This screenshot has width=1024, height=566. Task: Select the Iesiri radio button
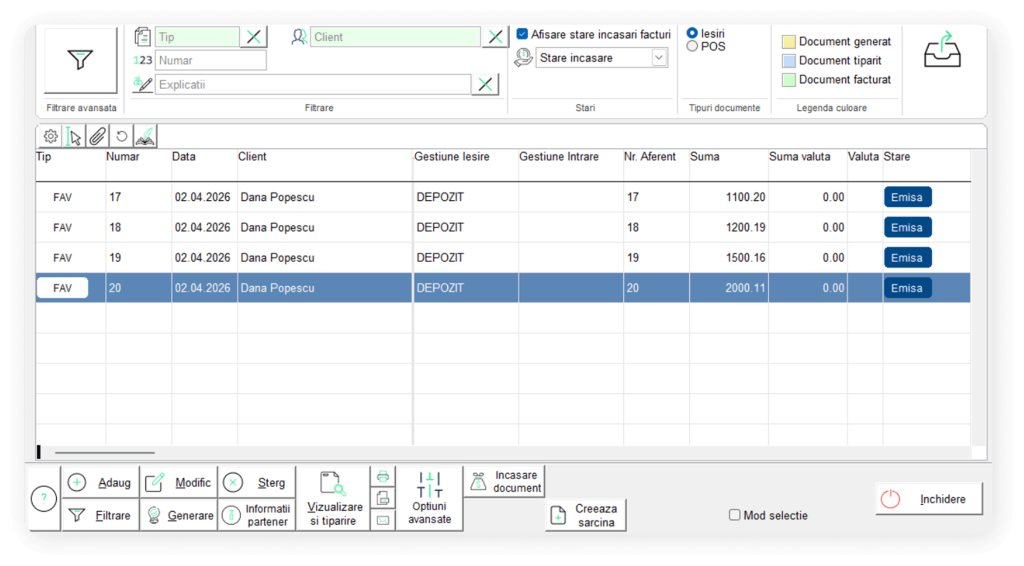(692, 33)
